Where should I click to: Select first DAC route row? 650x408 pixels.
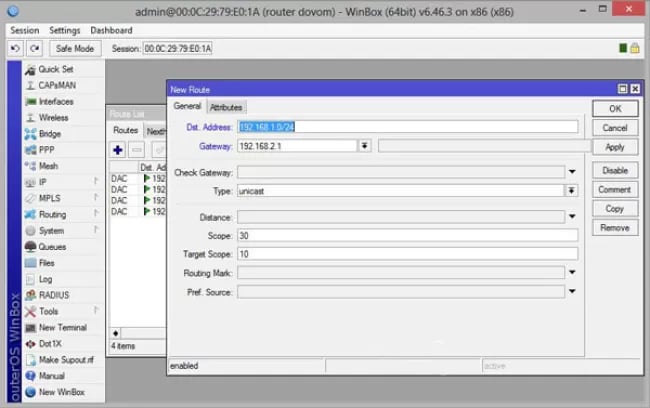[138, 178]
